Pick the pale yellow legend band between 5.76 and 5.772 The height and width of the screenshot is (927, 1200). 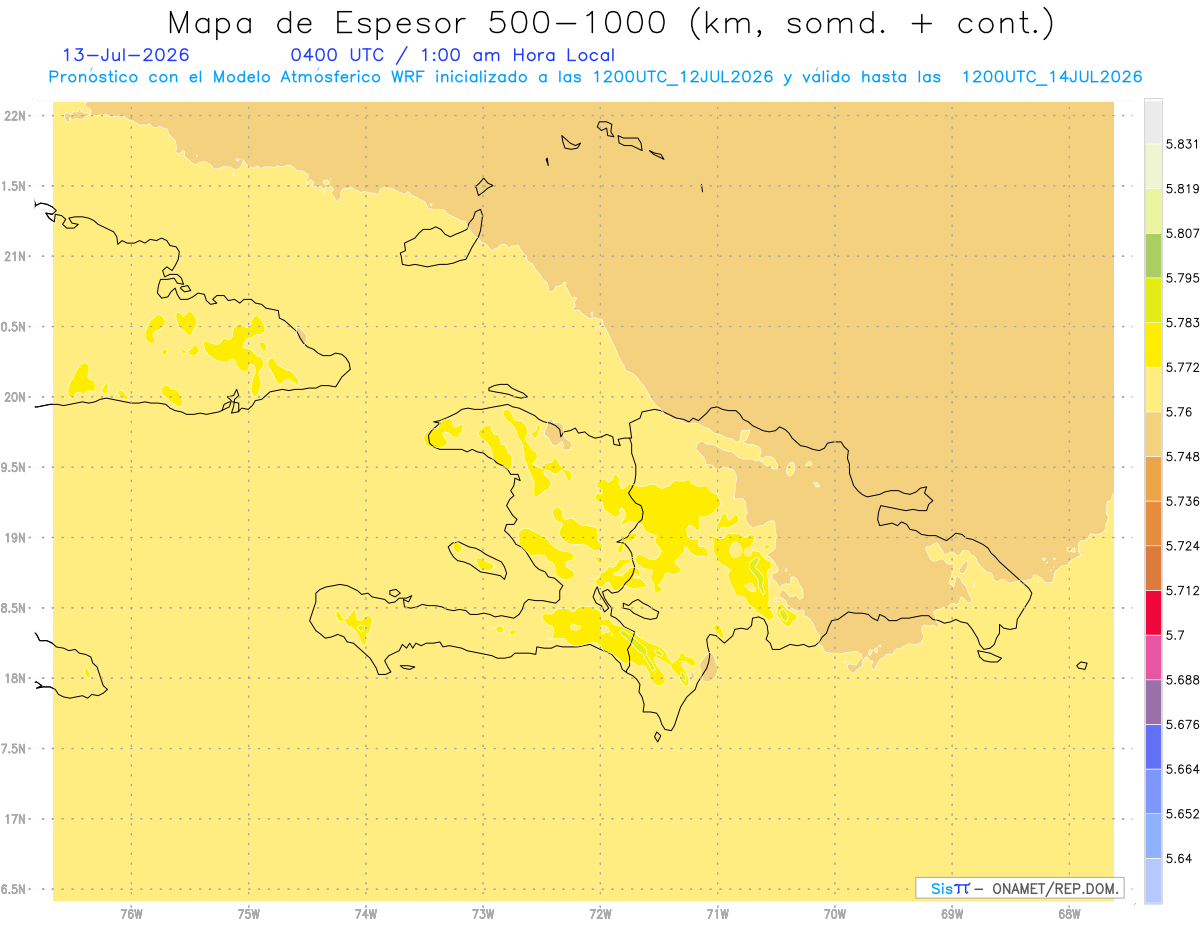coord(1153,389)
